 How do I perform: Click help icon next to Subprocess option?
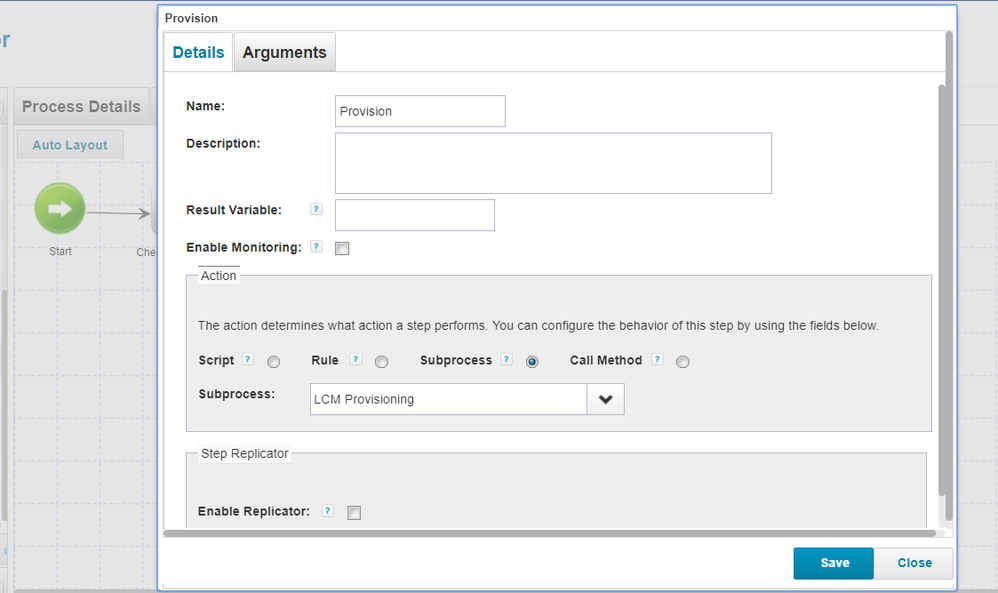pyautogui.click(x=506, y=360)
